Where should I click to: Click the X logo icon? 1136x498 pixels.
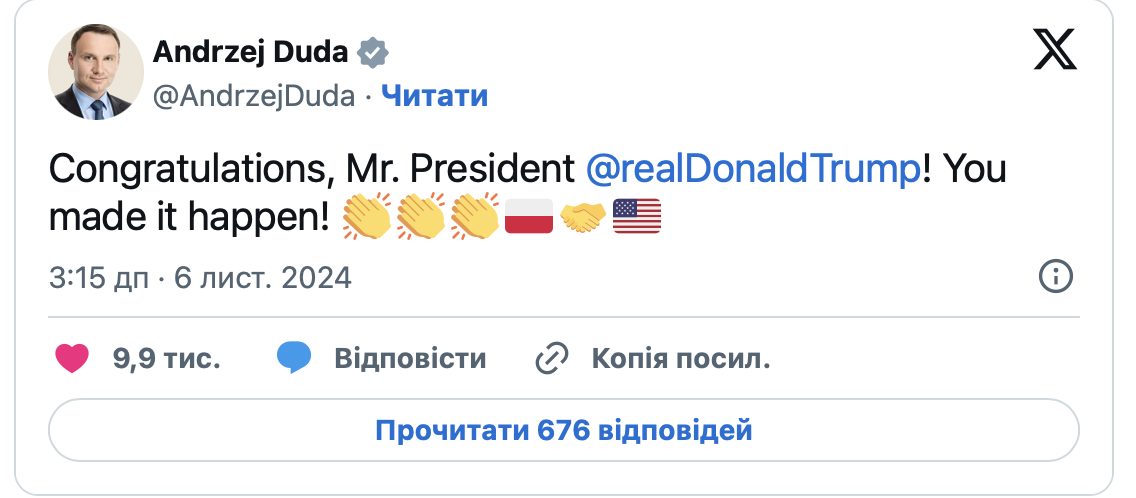pyautogui.click(x=1055, y=49)
